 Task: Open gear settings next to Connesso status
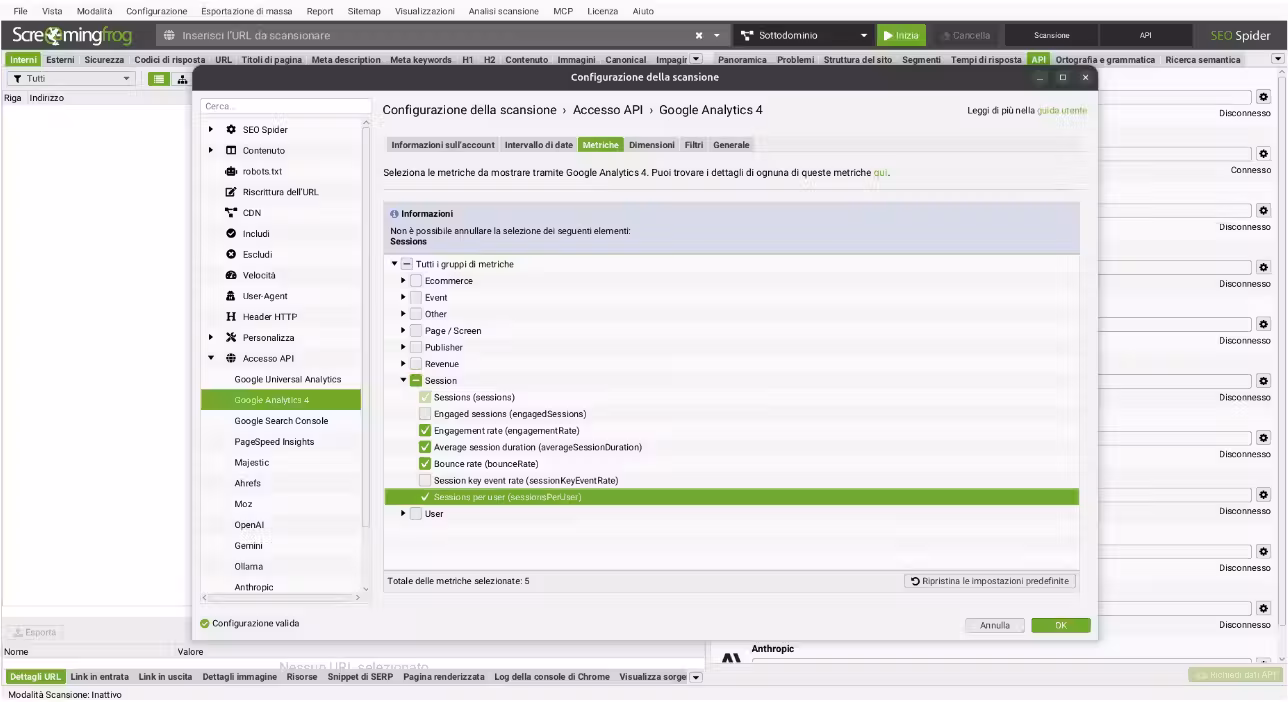(1263, 154)
